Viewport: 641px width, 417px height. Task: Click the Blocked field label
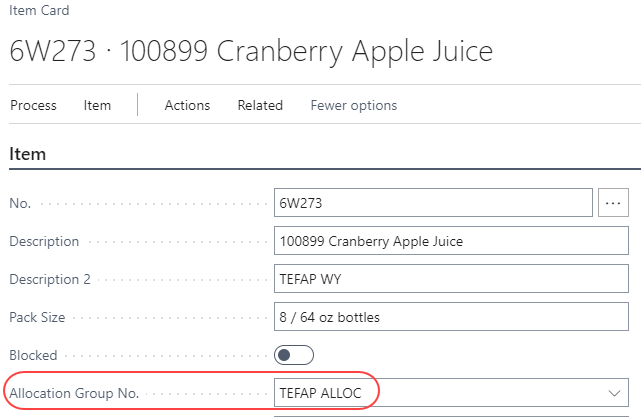coord(33,355)
